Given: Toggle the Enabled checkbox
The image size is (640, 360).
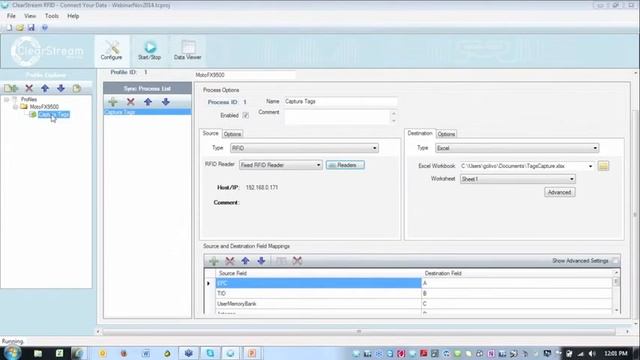Looking at the screenshot, I should point(246,116).
